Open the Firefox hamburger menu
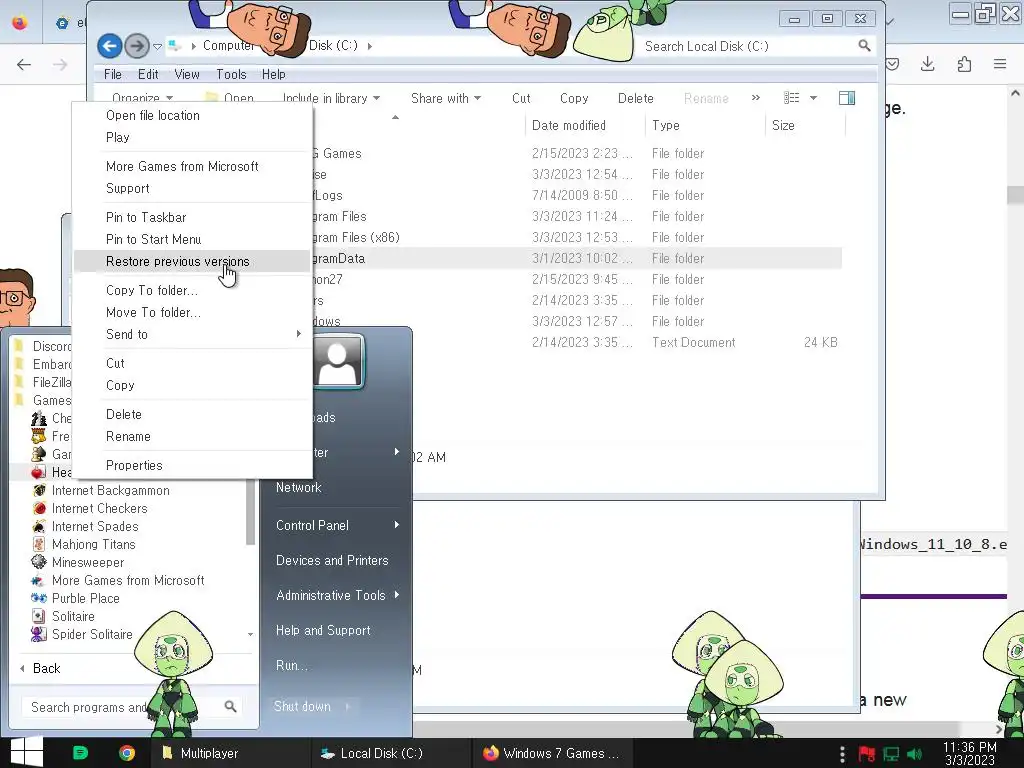 tap(1000, 64)
